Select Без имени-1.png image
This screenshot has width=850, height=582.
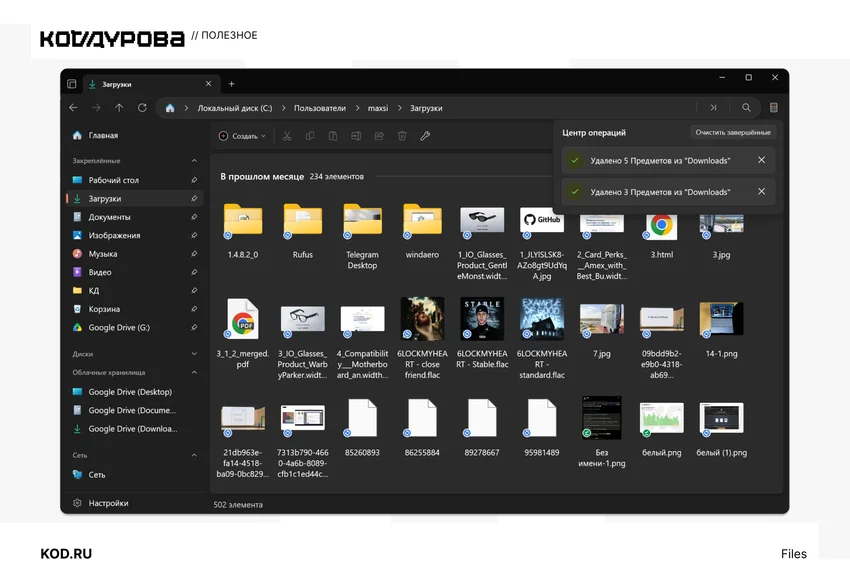pyautogui.click(x=602, y=434)
